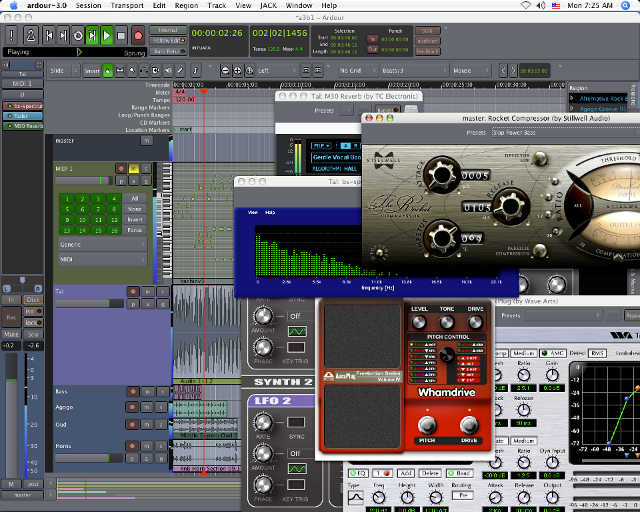
Task: Arm the global record button
Action: 138,36
